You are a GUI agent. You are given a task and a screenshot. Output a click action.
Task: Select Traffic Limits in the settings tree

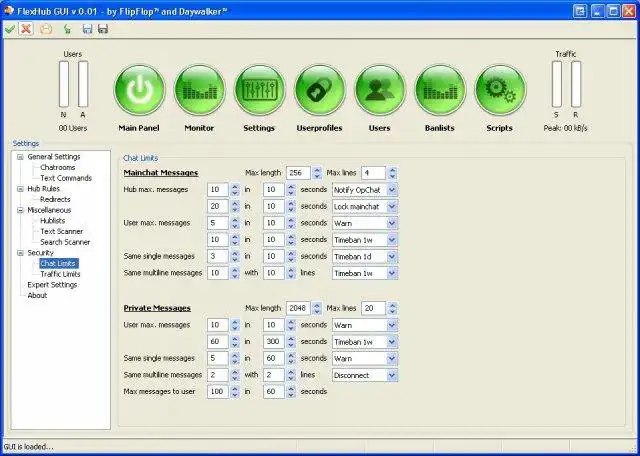click(x=60, y=274)
